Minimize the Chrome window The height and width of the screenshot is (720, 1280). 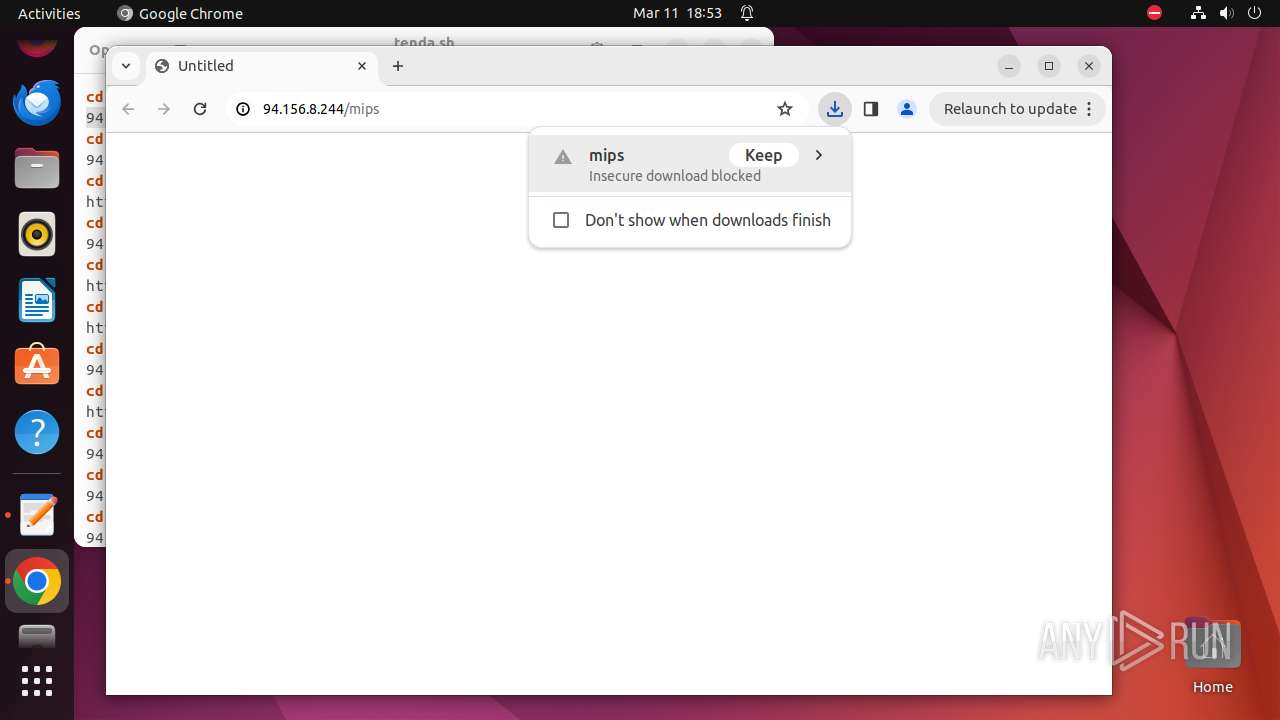[x=1009, y=66]
